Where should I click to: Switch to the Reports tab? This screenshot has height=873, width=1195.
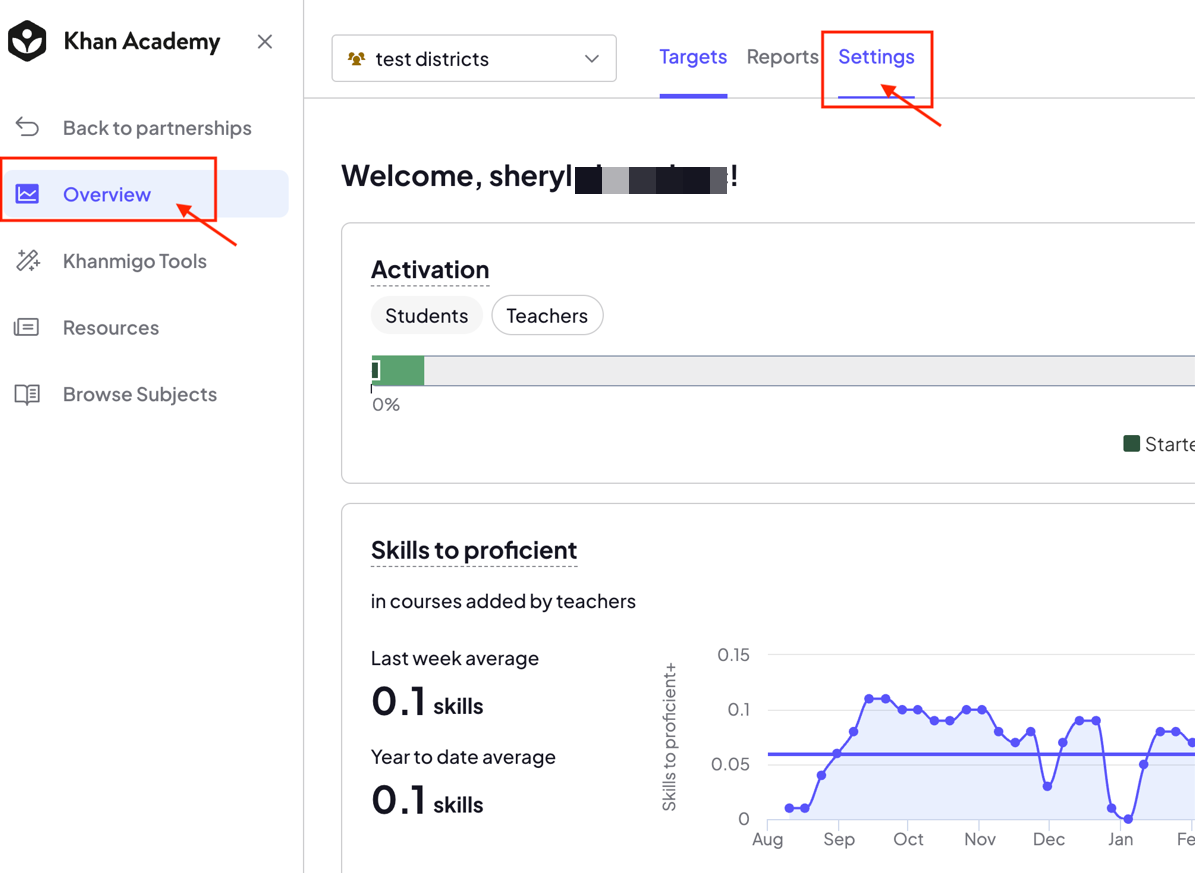[x=782, y=57]
